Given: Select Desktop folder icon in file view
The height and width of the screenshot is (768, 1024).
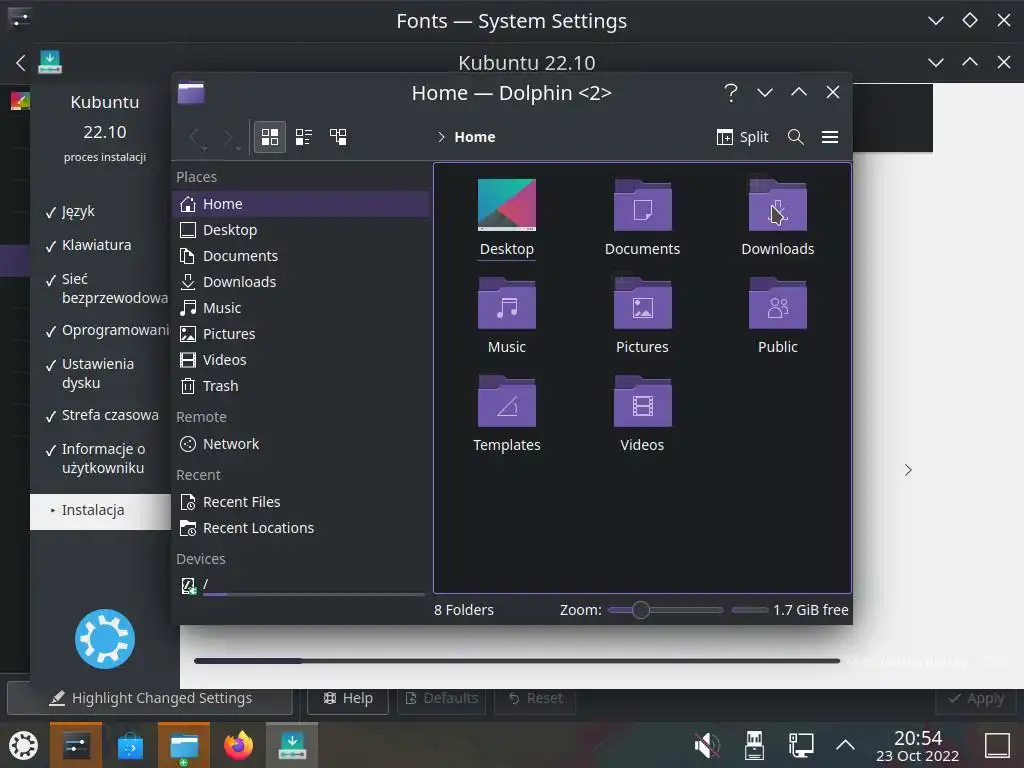Looking at the screenshot, I should (507, 205).
